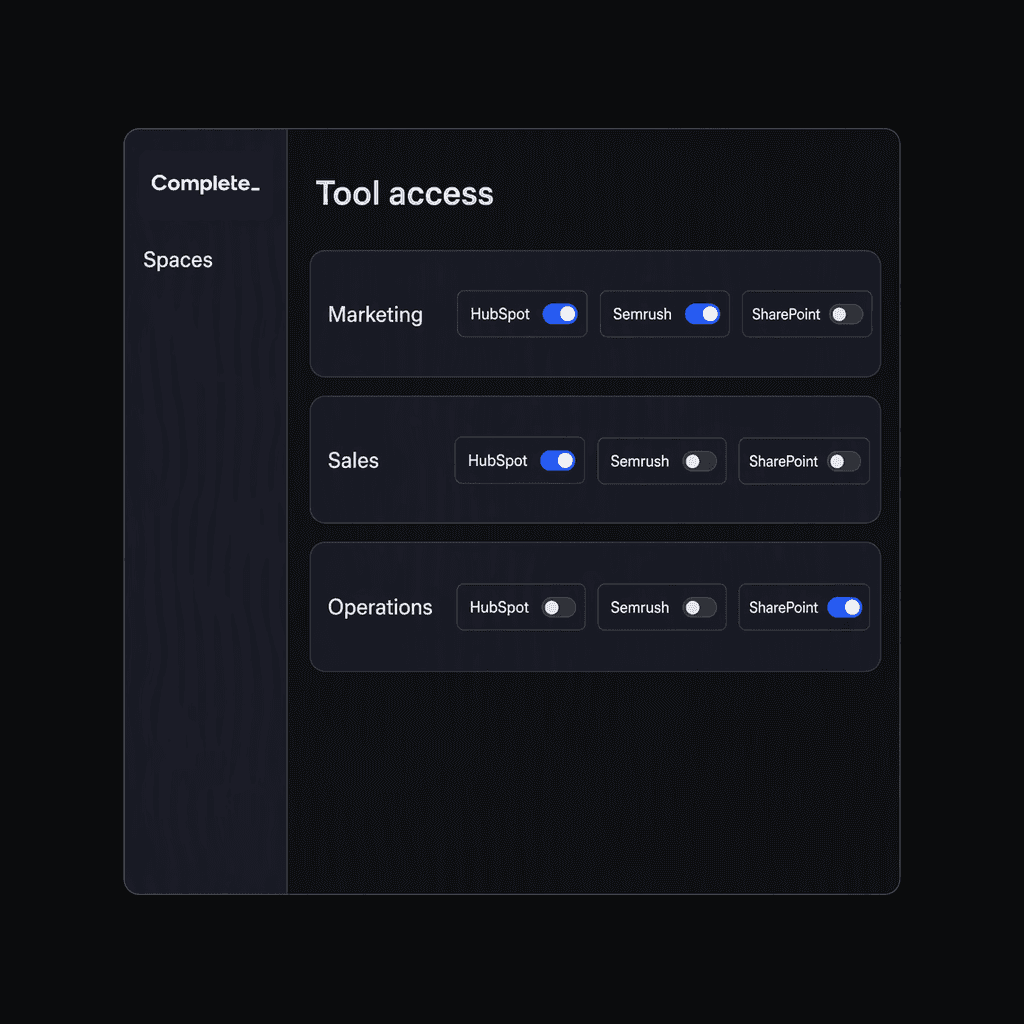Switch on SharePoint toggle for Sales

click(x=844, y=462)
